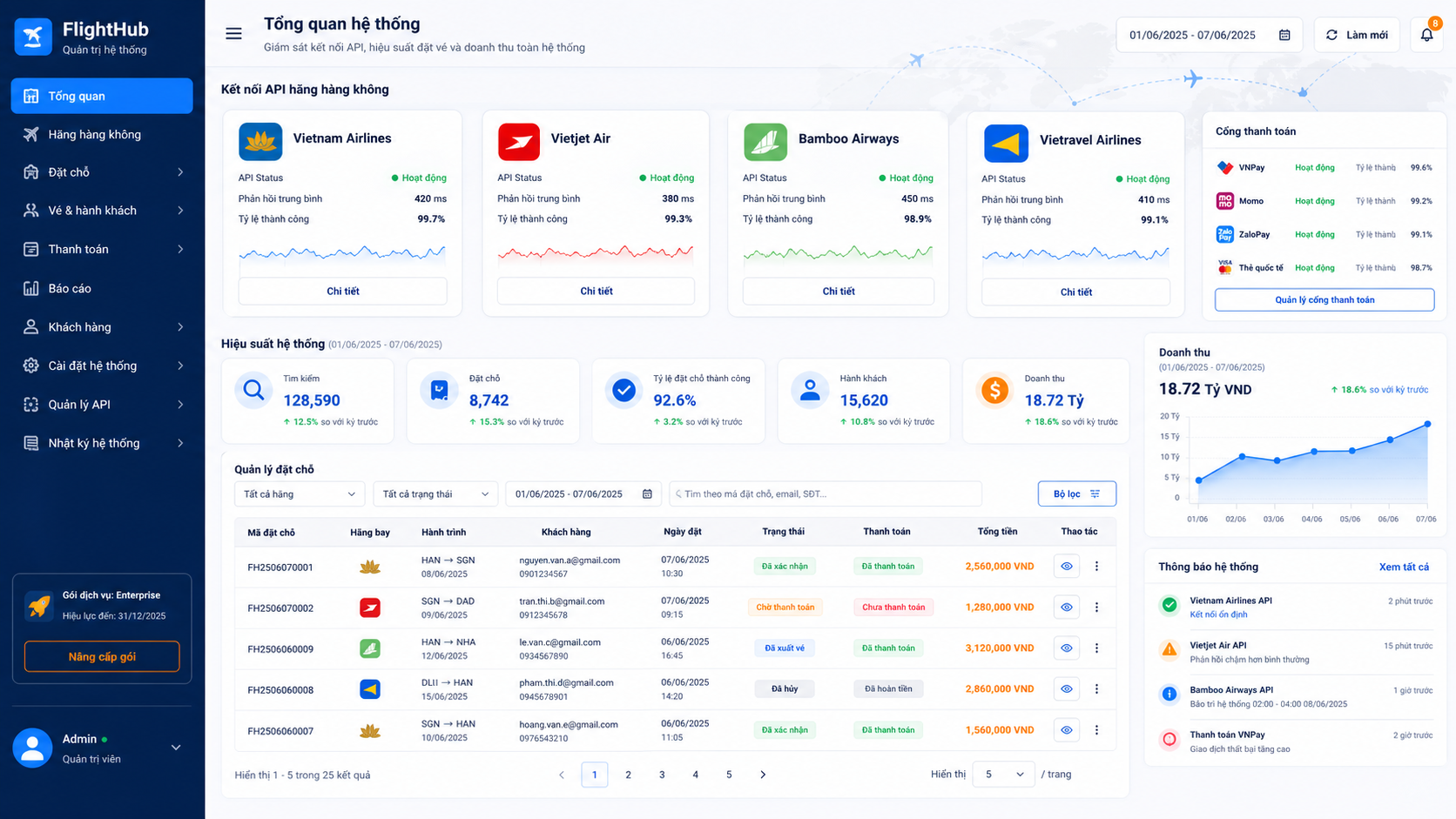Go to page 2 of bookings
The height and width of the screenshot is (819, 1456).
(x=628, y=775)
